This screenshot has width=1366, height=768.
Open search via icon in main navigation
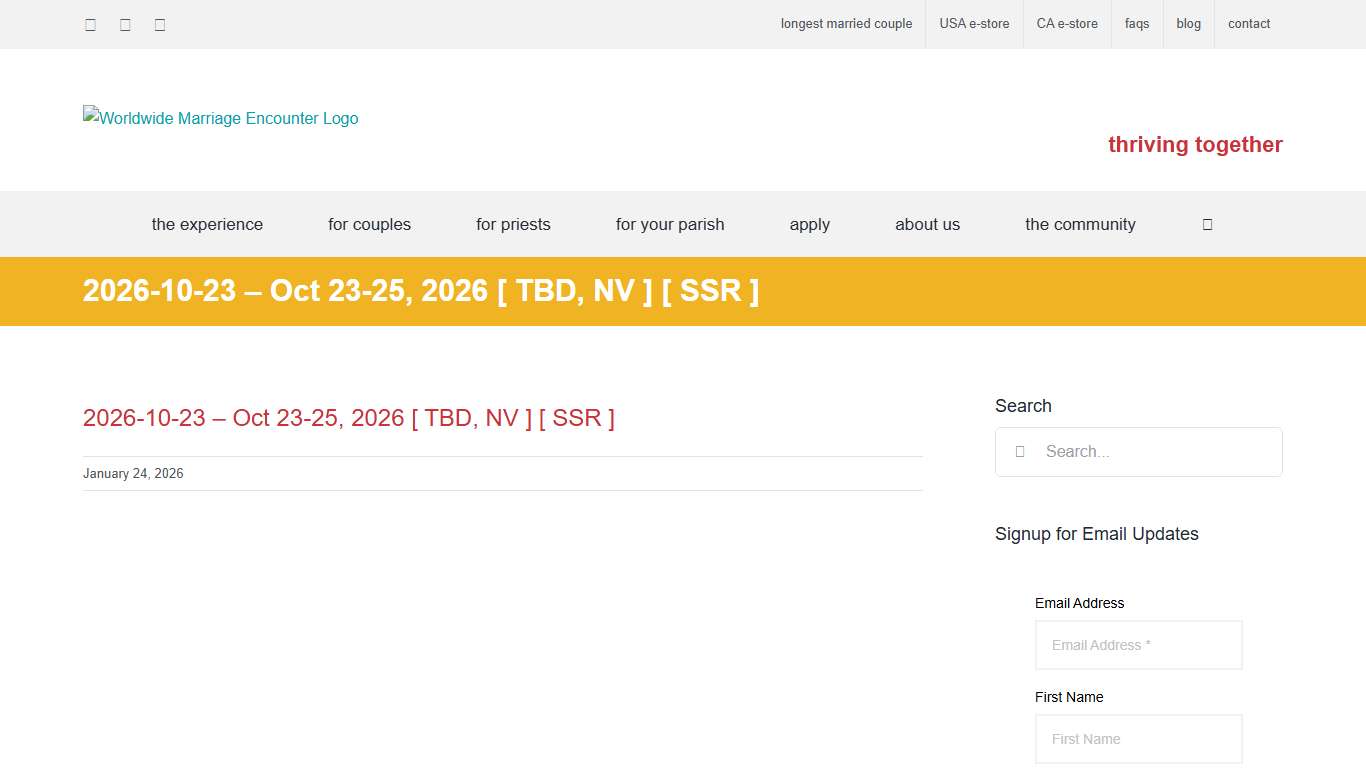tap(1207, 224)
